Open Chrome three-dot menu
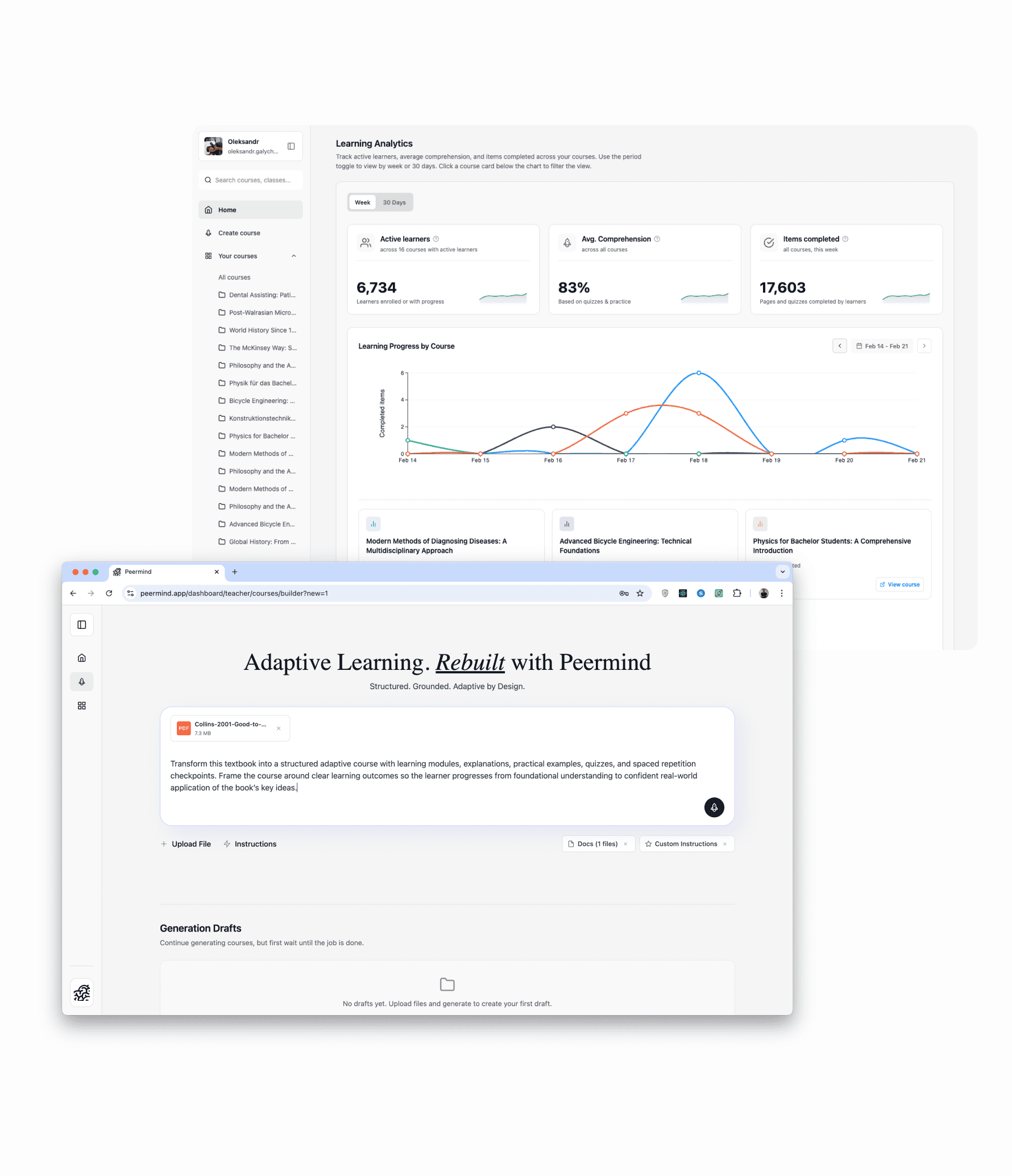Screen dimensions: 1012x1176 tap(782, 593)
